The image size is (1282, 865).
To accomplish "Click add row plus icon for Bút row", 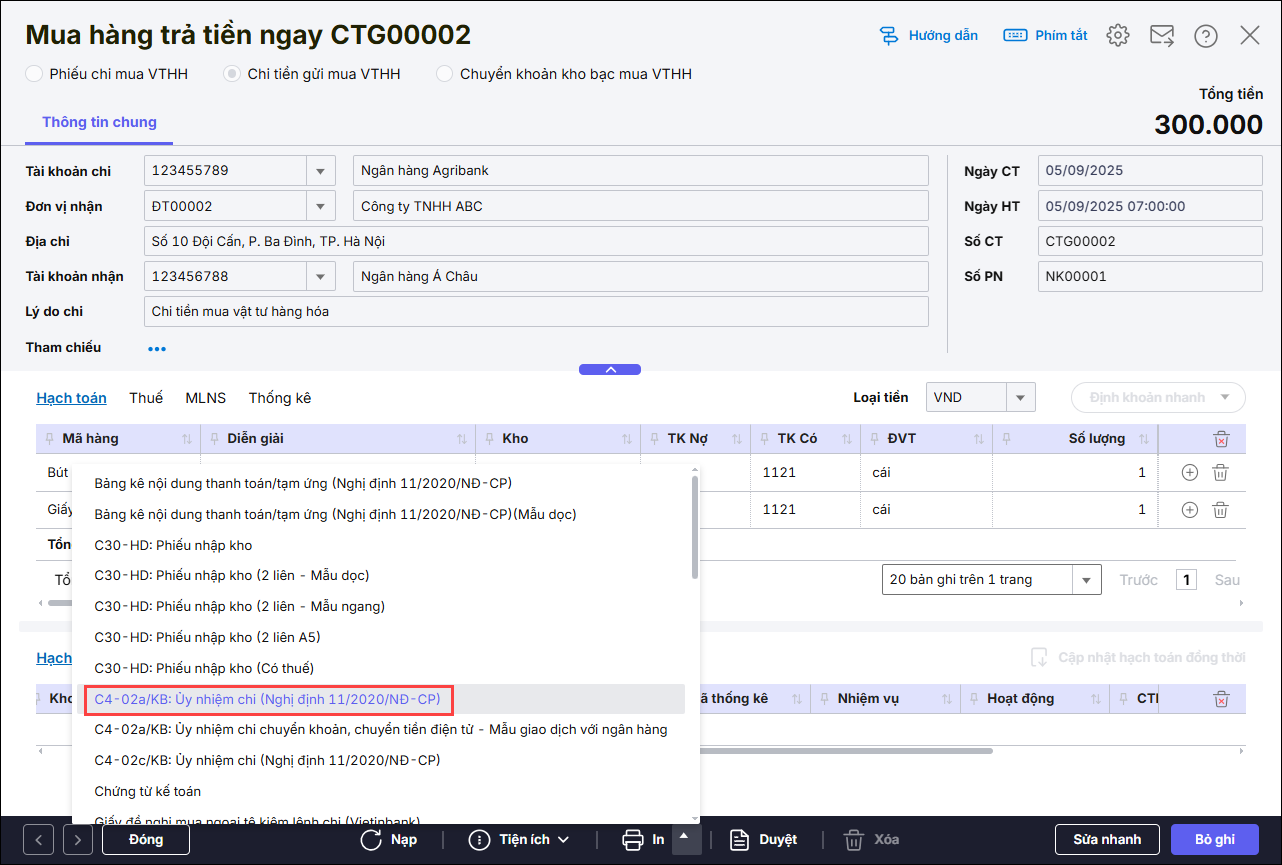I will click(x=1189, y=473).
